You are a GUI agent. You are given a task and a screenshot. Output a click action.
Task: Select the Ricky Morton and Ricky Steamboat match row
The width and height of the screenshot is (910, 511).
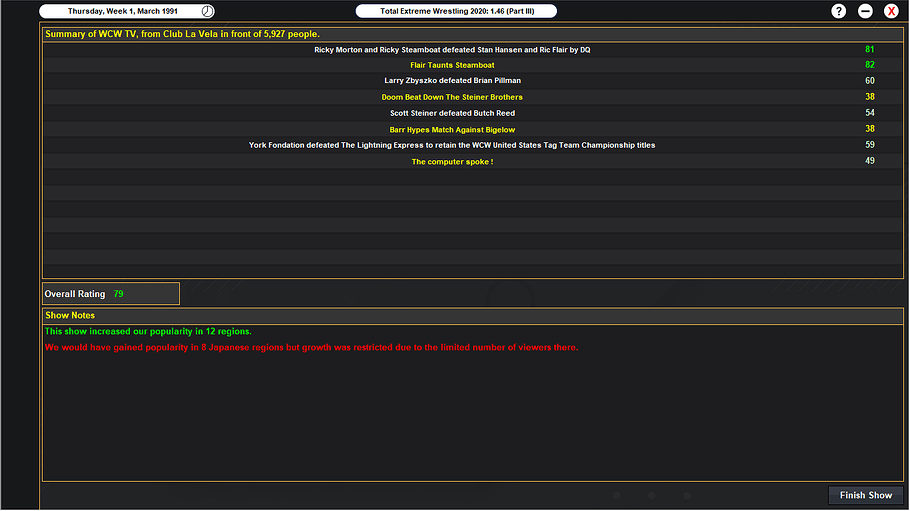472,49
